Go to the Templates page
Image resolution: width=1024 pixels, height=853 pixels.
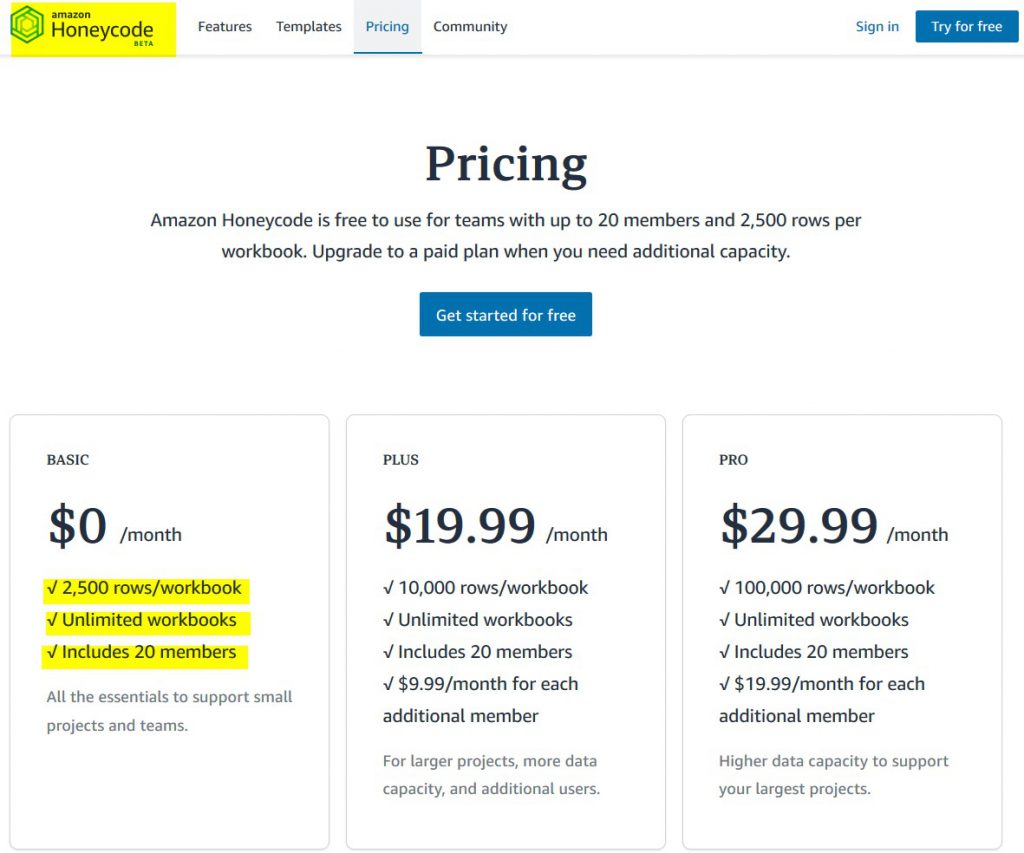pos(309,27)
